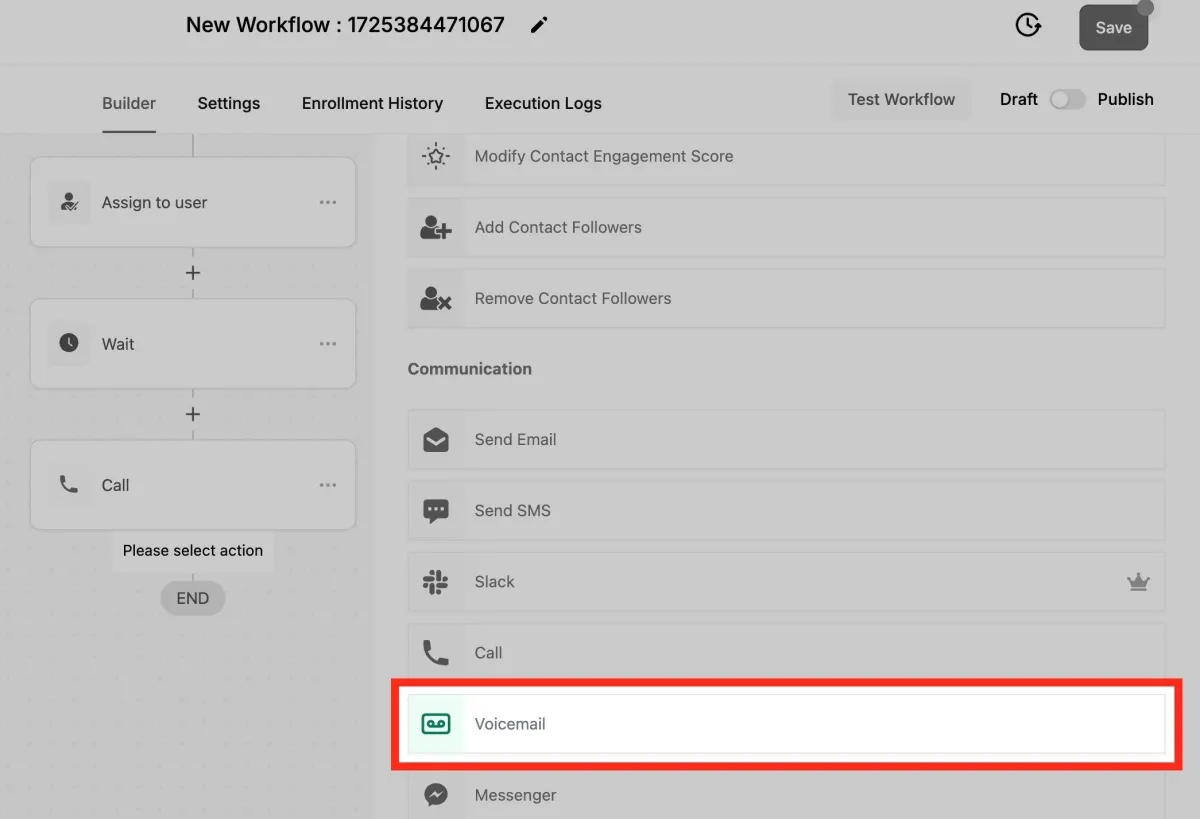Open the three-dot menu on Wait step

tap(328, 344)
